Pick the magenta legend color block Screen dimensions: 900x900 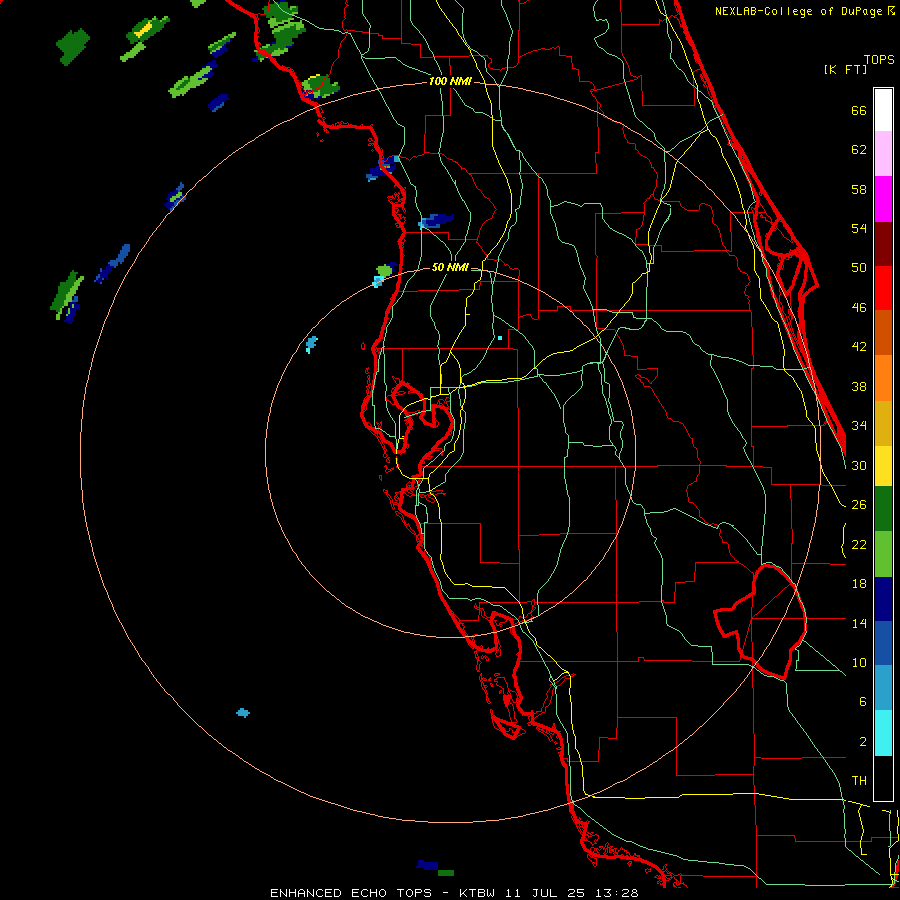click(x=883, y=199)
